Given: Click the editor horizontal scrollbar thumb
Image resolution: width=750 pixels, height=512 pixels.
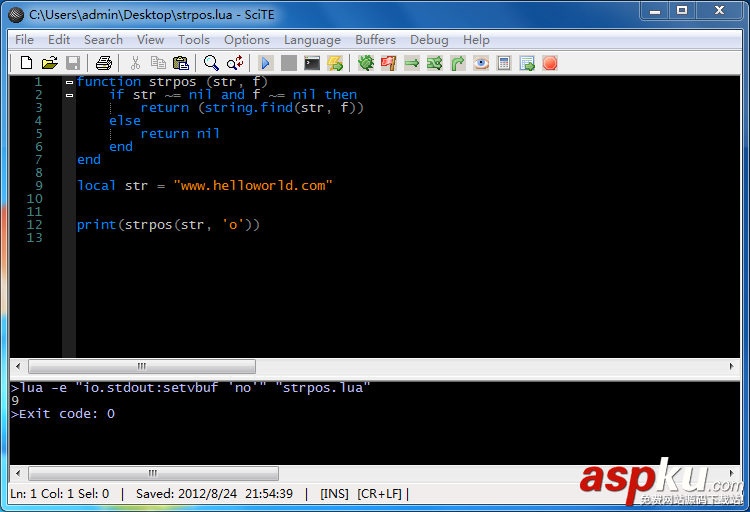Looking at the screenshot, I should tap(142, 367).
